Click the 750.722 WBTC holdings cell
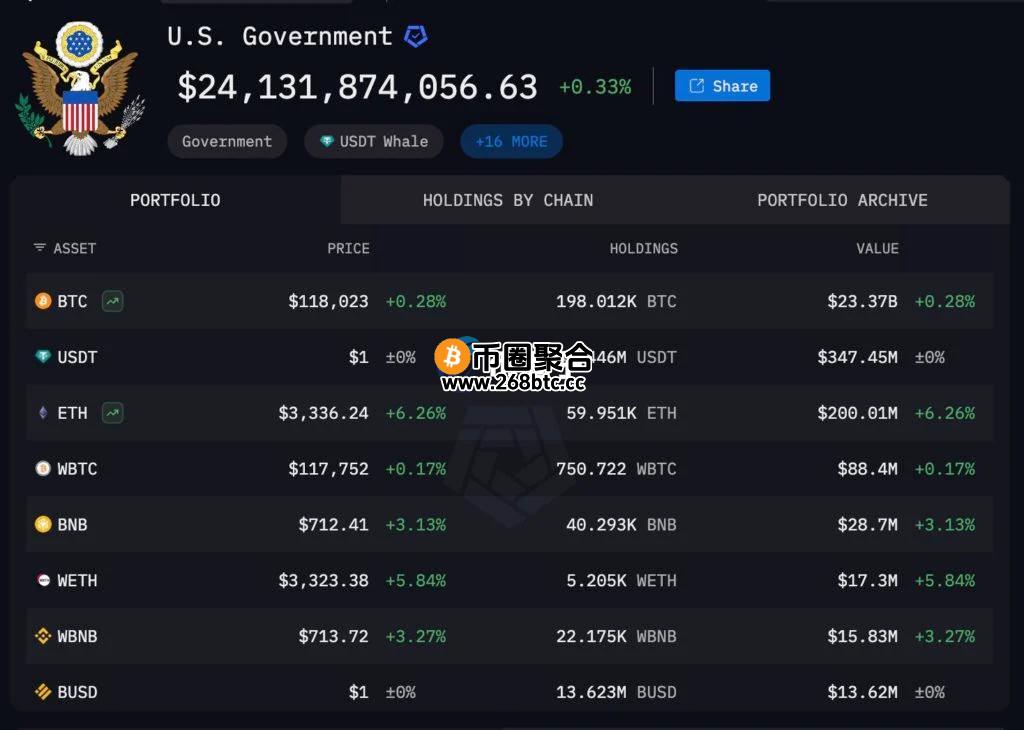The width and height of the screenshot is (1024, 730). (616, 469)
